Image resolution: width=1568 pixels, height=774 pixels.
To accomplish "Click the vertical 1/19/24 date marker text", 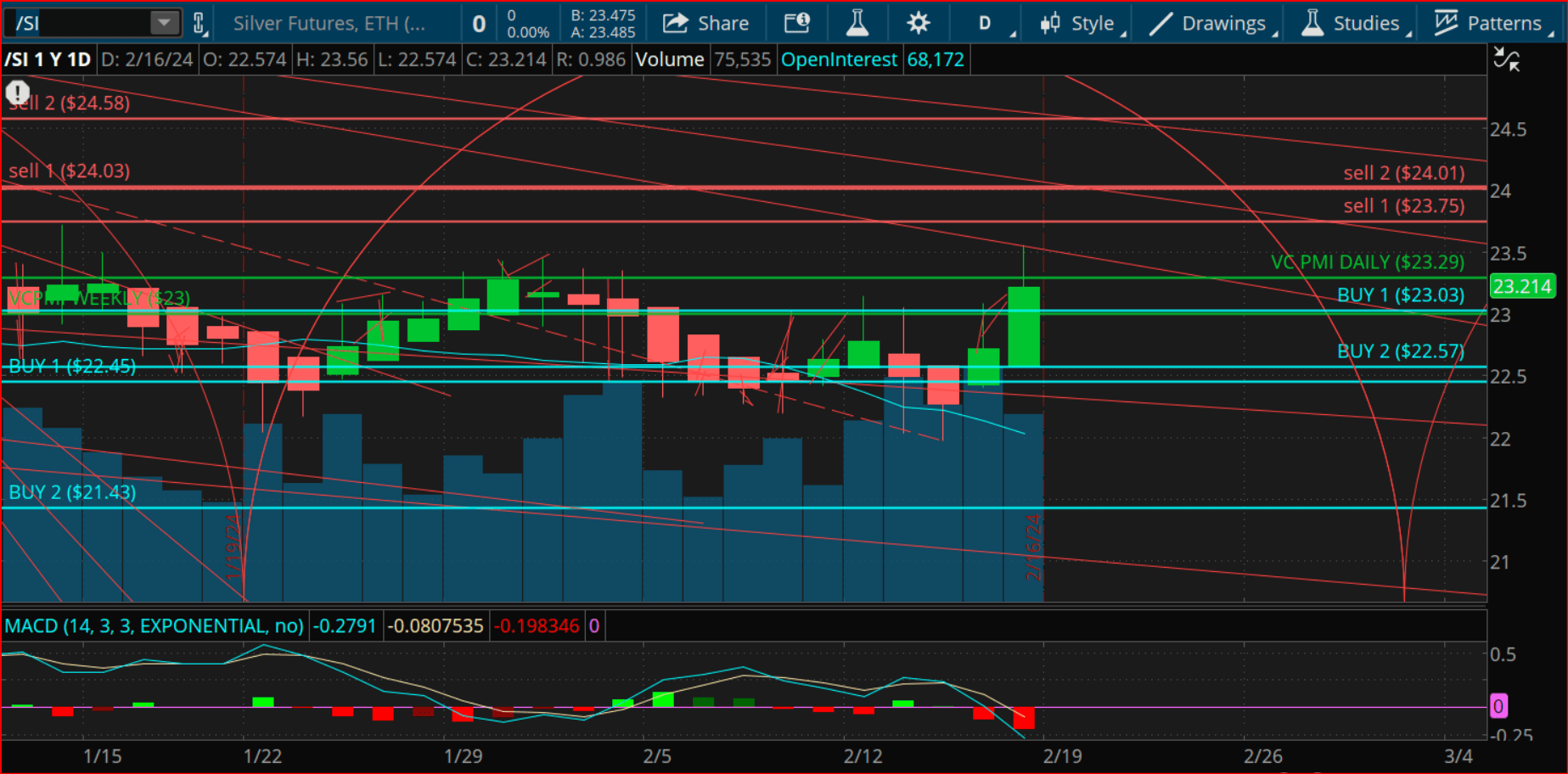I will tap(233, 547).
